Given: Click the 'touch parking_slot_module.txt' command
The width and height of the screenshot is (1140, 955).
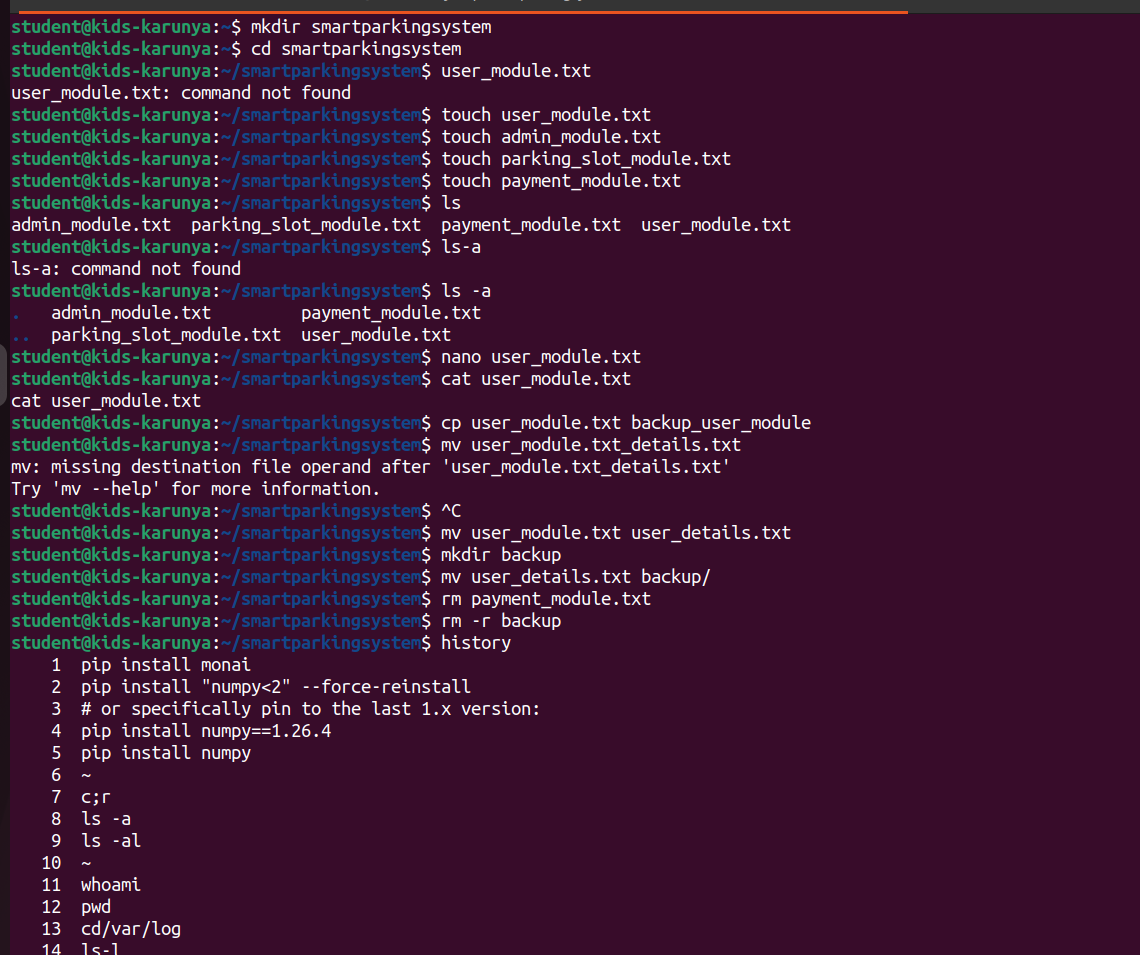Looking at the screenshot, I should click(x=586, y=158).
